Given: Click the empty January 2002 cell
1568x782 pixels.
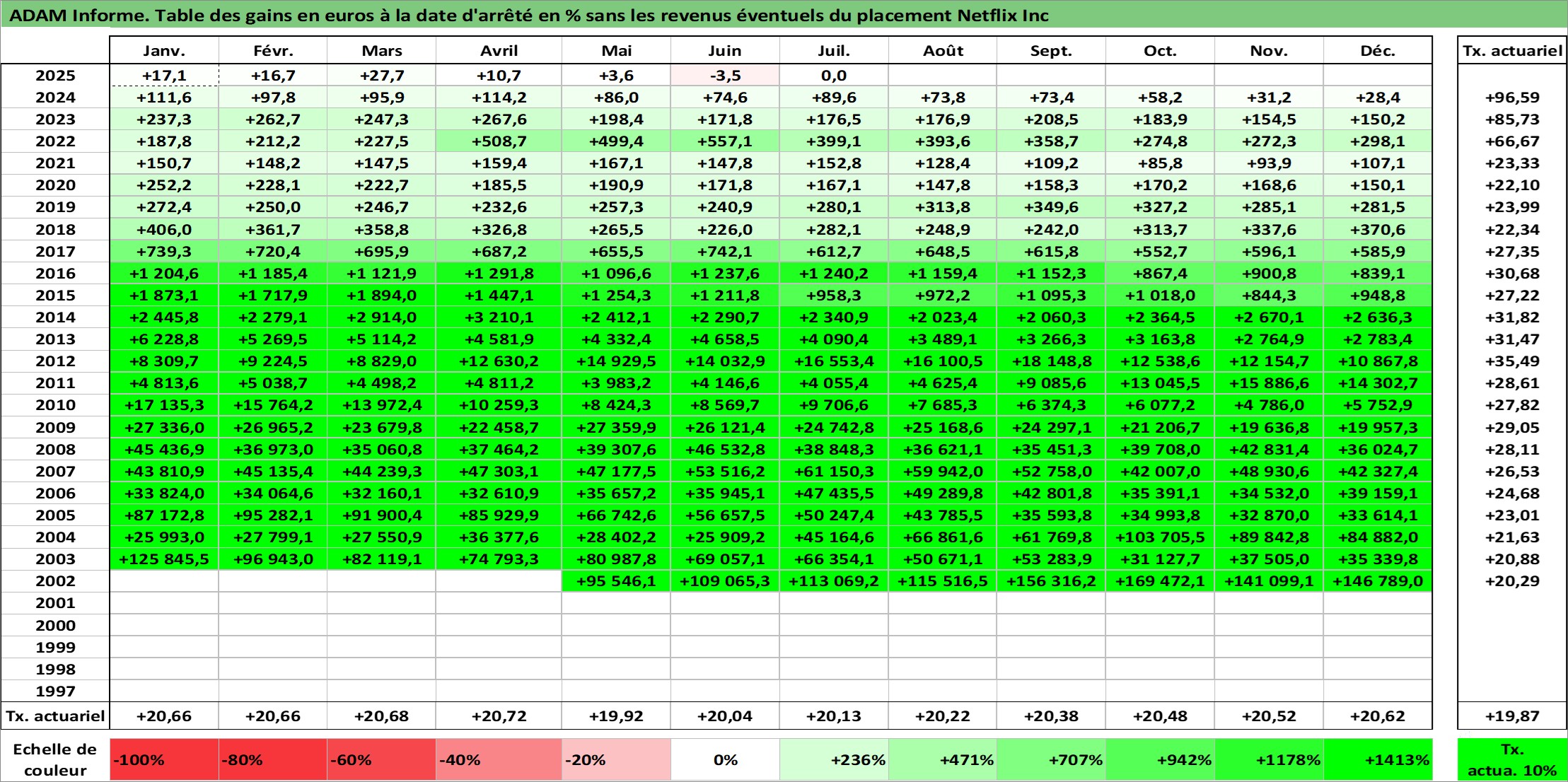Looking at the screenshot, I should pos(164,581).
